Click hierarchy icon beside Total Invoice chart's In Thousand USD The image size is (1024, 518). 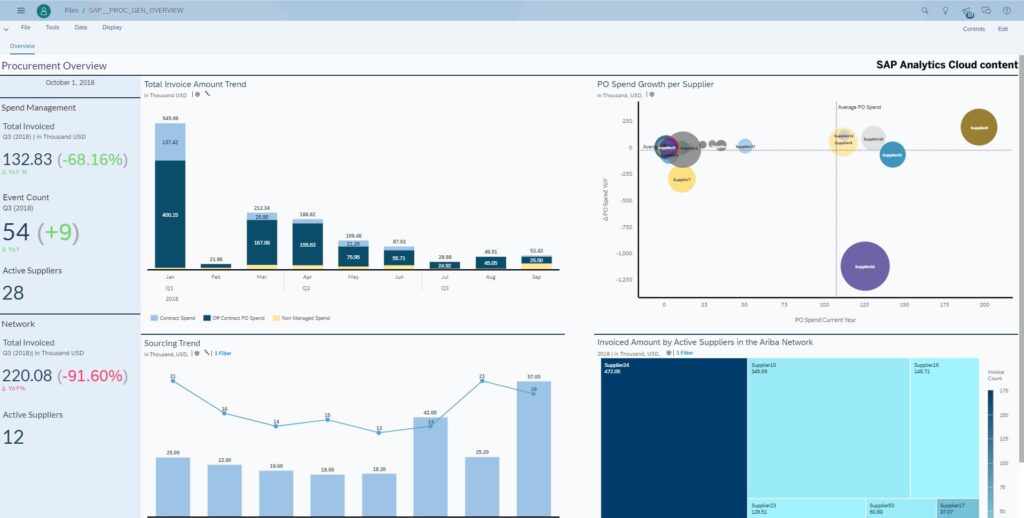point(197,95)
